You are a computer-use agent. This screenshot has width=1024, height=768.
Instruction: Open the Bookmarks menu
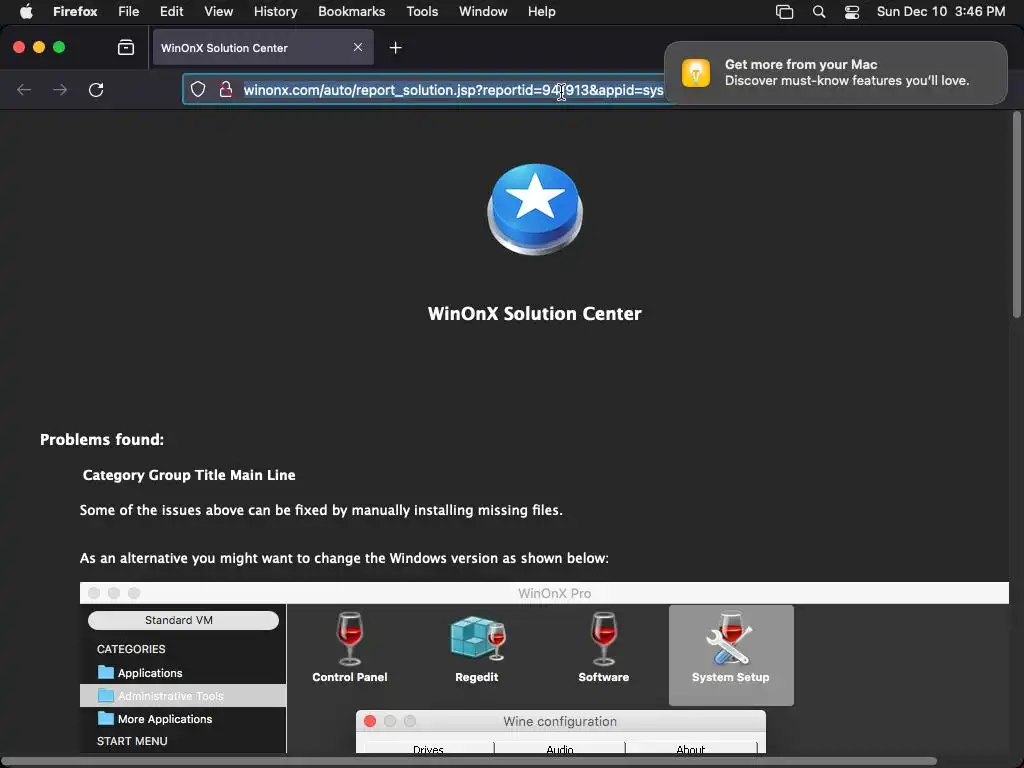(351, 11)
